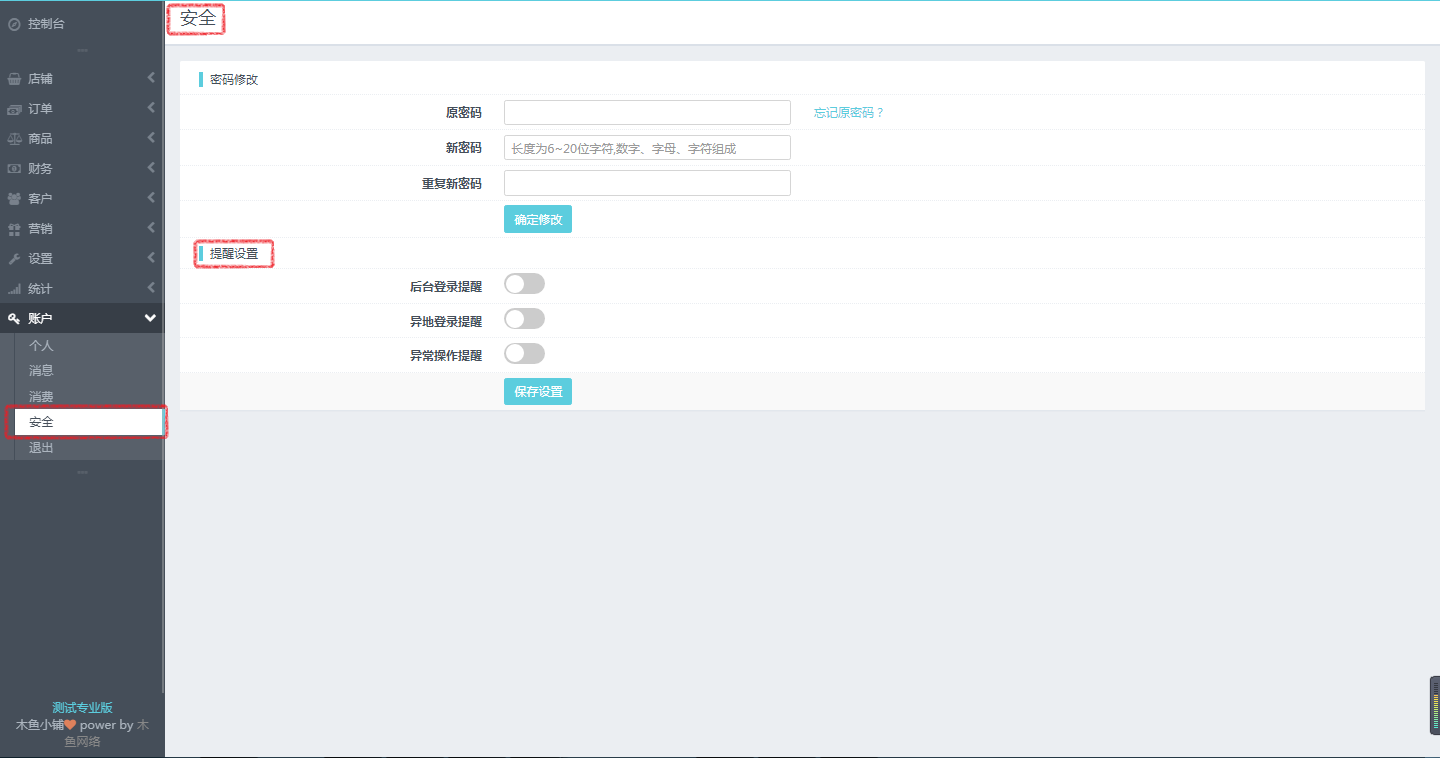Click the 新密码 input field
Viewport: 1440px width, 763px height.
coord(647,148)
